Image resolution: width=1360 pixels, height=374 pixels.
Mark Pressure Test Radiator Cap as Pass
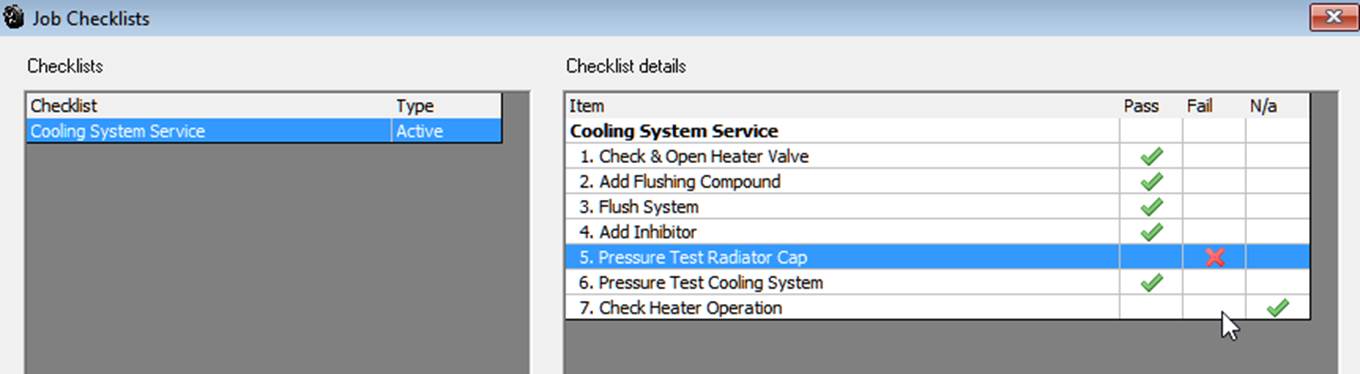1152,257
